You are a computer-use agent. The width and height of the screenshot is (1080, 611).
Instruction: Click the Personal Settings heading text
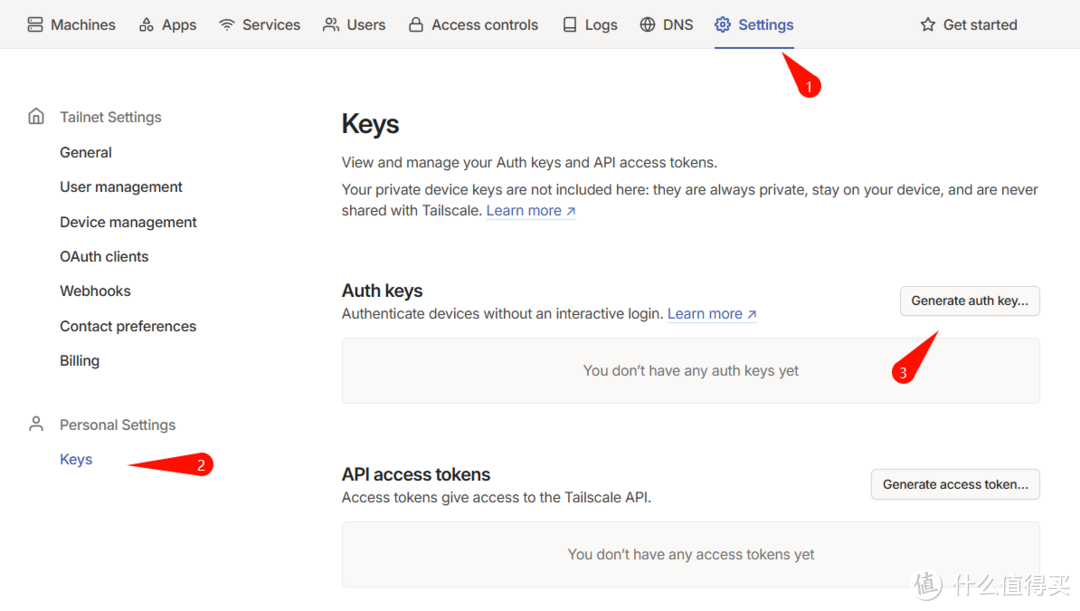117,424
